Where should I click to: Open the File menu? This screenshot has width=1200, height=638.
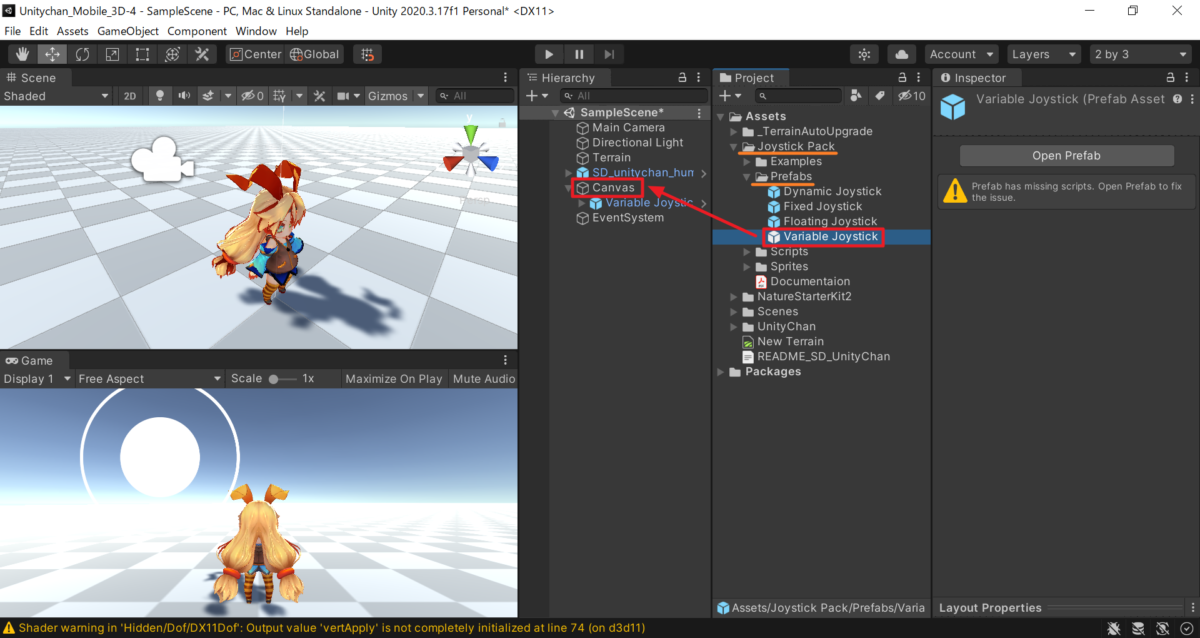pos(13,31)
